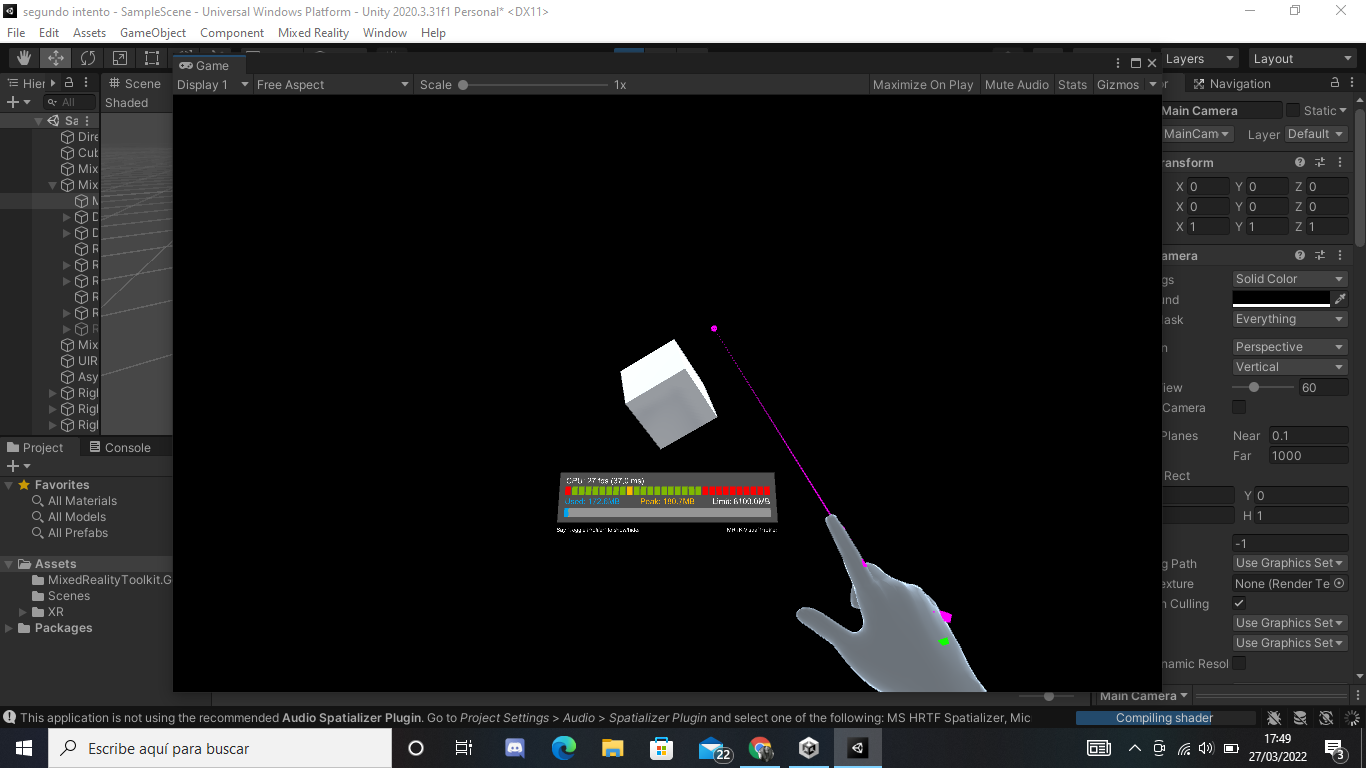Select the Rect transform tool

pos(152,58)
